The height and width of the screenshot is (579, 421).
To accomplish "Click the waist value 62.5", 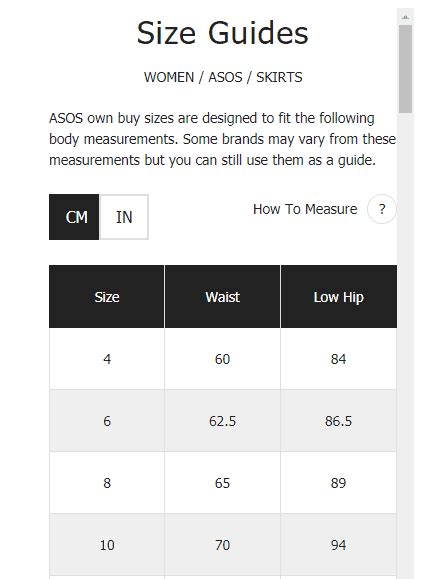I will pos(222,421).
